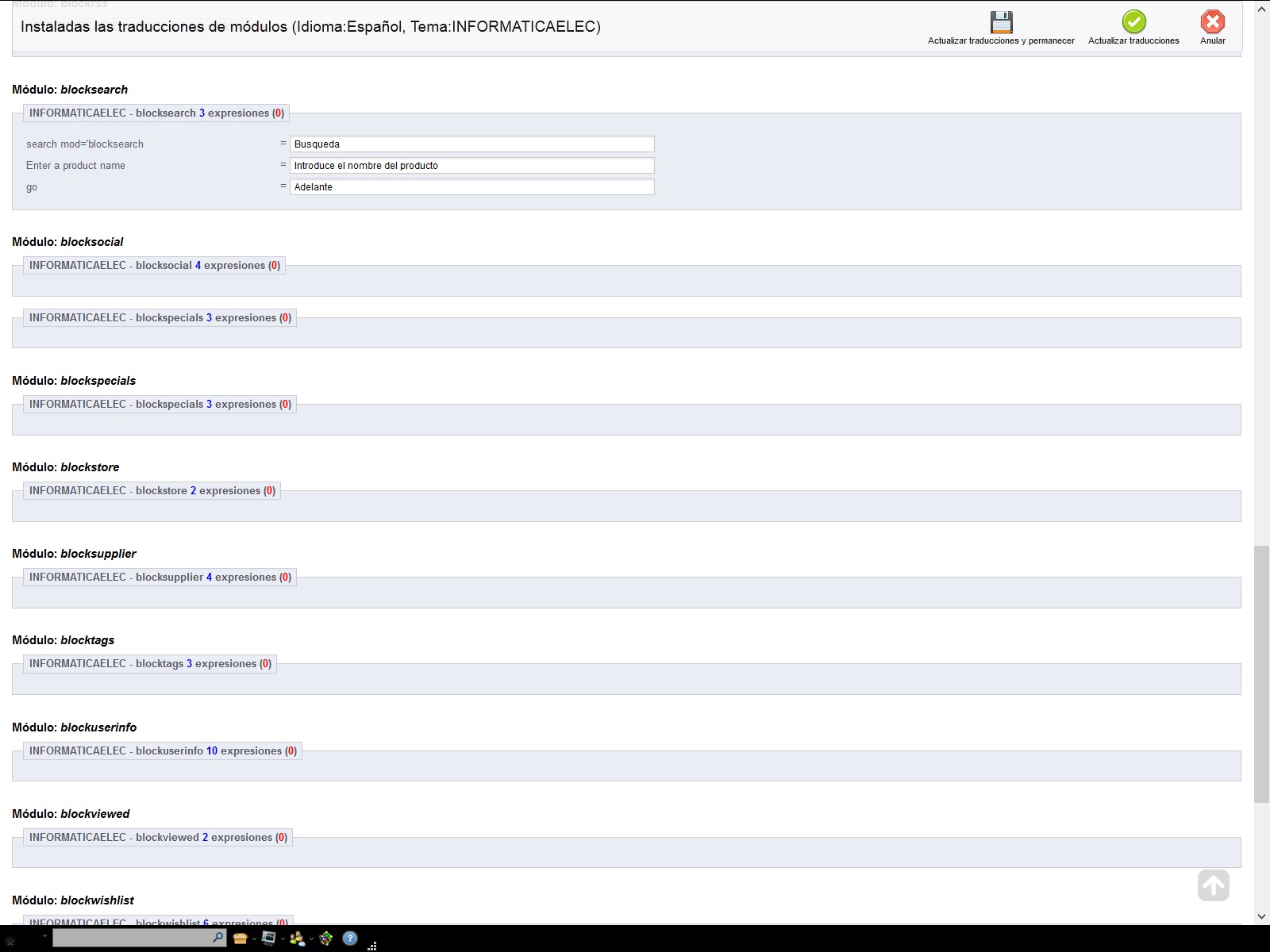This screenshot has height=952, width=1270.
Task: Open the monitor icon in bottom bar
Action: tap(269, 939)
